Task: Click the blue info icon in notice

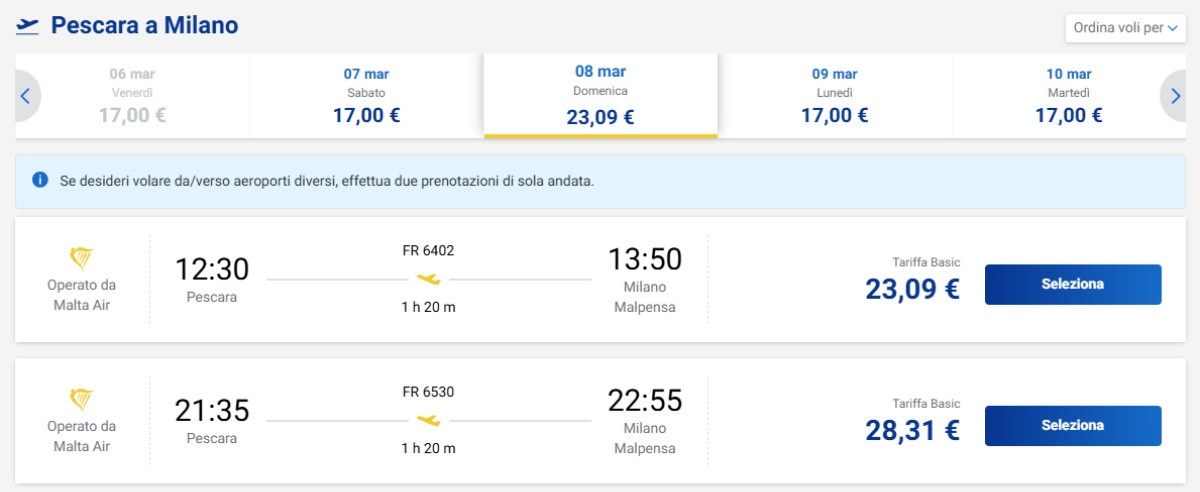Action: 40,180
